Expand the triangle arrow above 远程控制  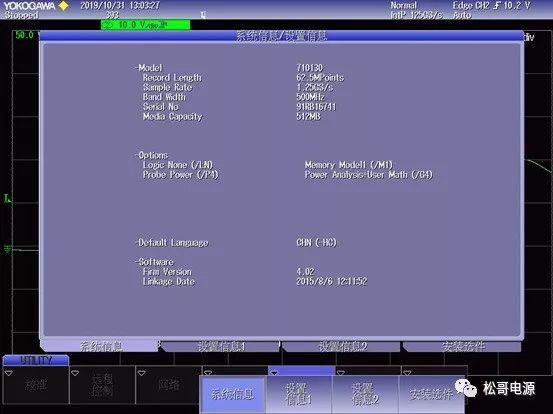[75, 373]
